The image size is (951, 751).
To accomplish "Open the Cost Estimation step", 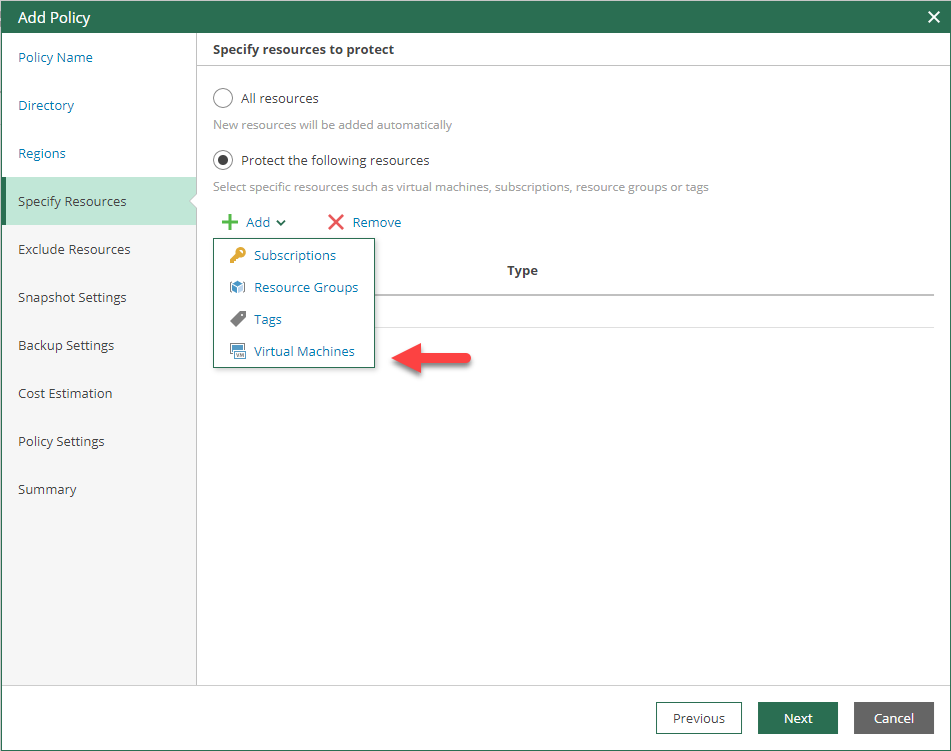I will coord(65,393).
